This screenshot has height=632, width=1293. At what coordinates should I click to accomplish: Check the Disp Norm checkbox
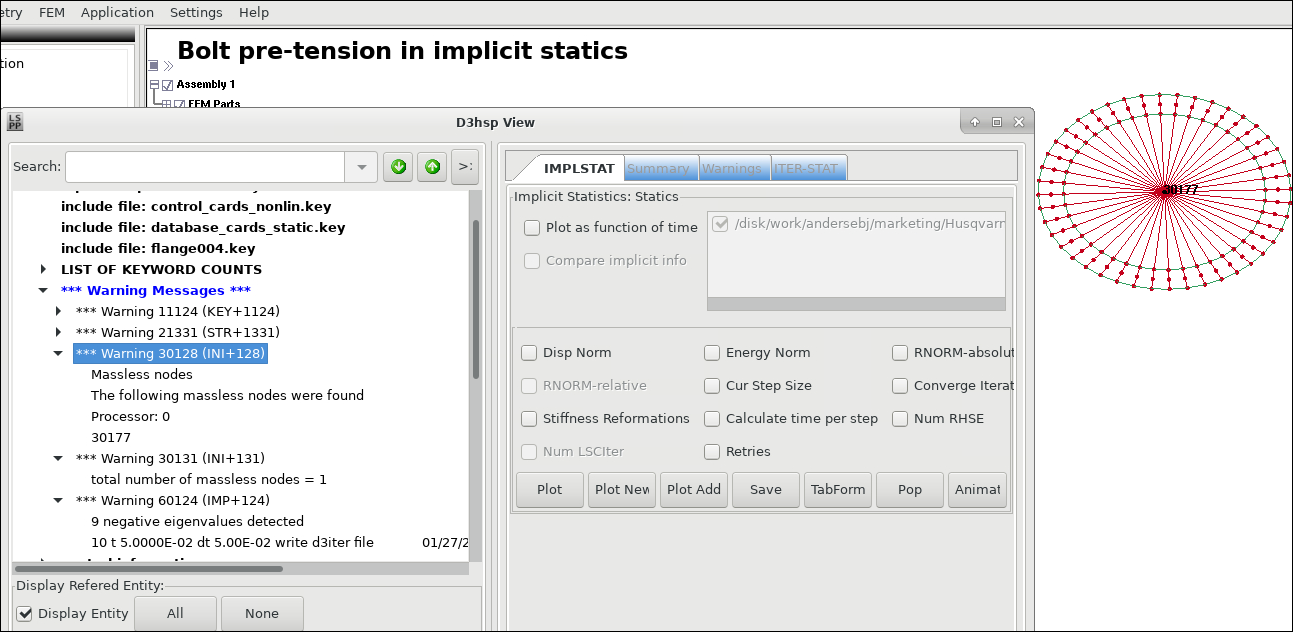[529, 352]
